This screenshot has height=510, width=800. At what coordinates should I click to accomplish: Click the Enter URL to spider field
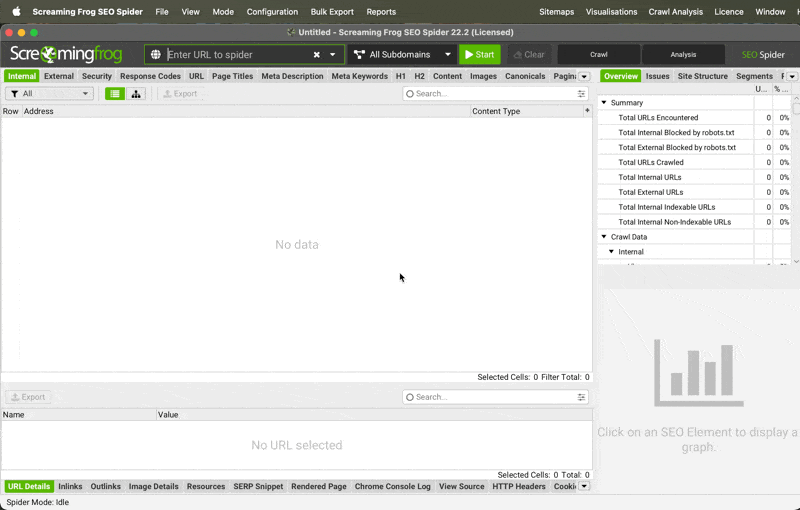tap(237, 55)
